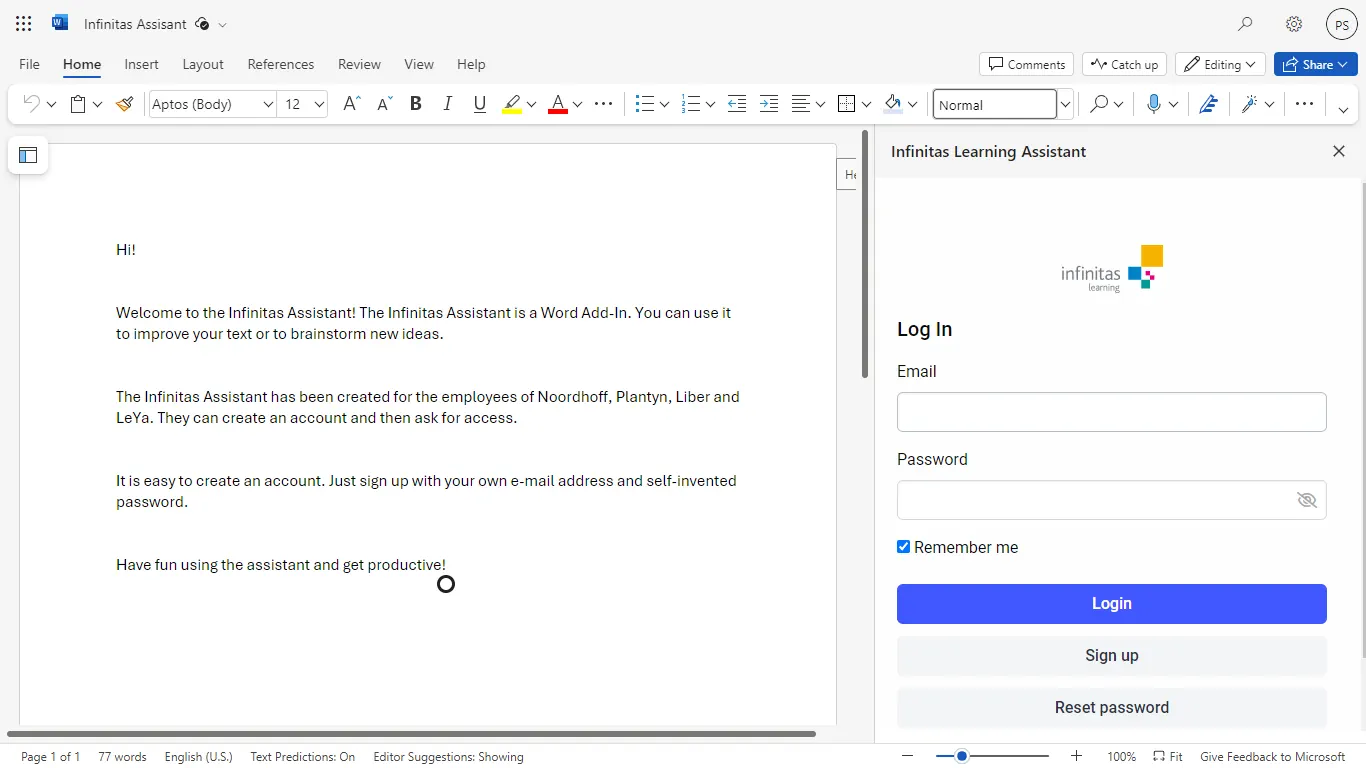Start Dictate with microphone icon

coord(1154,103)
